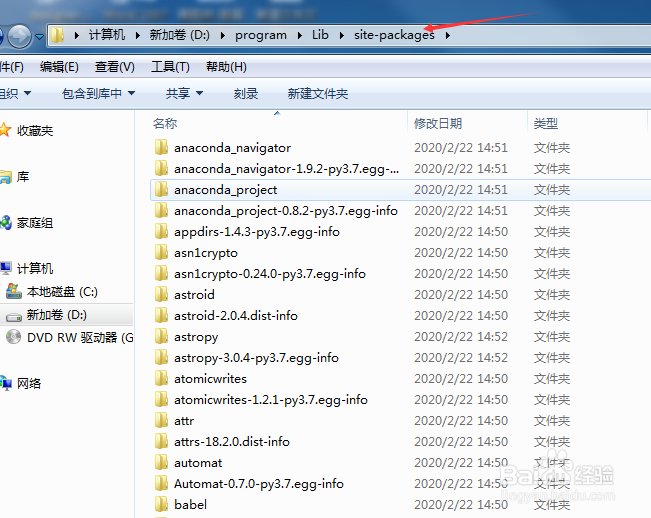651x518 pixels.
Task: Open the 工具(T) menu
Action: click(x=170, y=67)
